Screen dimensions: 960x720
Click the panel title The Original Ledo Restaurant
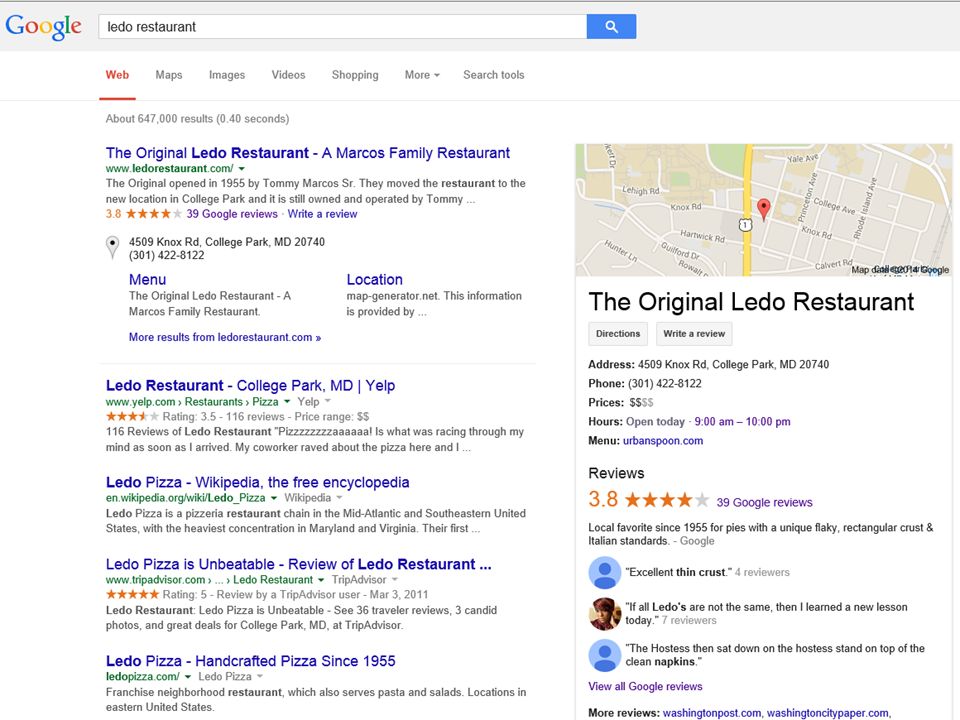tap(751, 301)
